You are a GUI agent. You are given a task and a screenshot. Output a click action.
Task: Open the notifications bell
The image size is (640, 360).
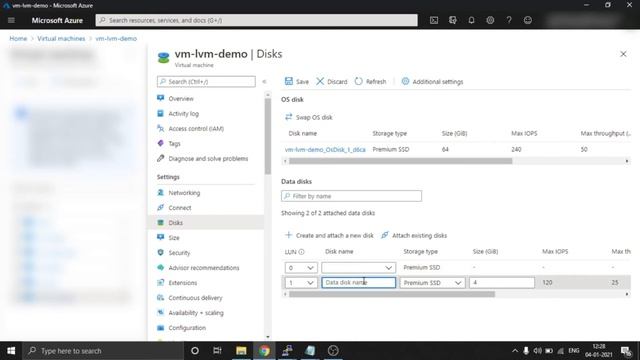(x=471, y=20)
